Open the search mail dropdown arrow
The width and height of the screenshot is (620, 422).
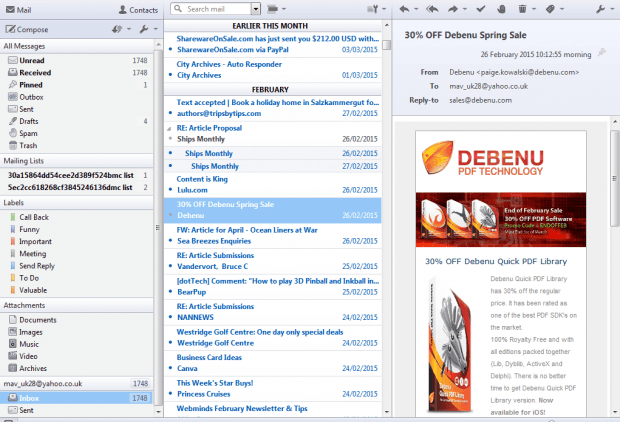tap(256, 9)
